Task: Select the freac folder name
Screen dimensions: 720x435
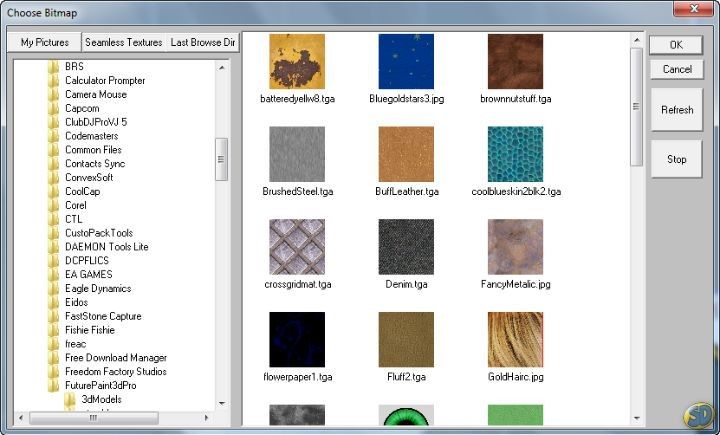Action: coord(76,344)
